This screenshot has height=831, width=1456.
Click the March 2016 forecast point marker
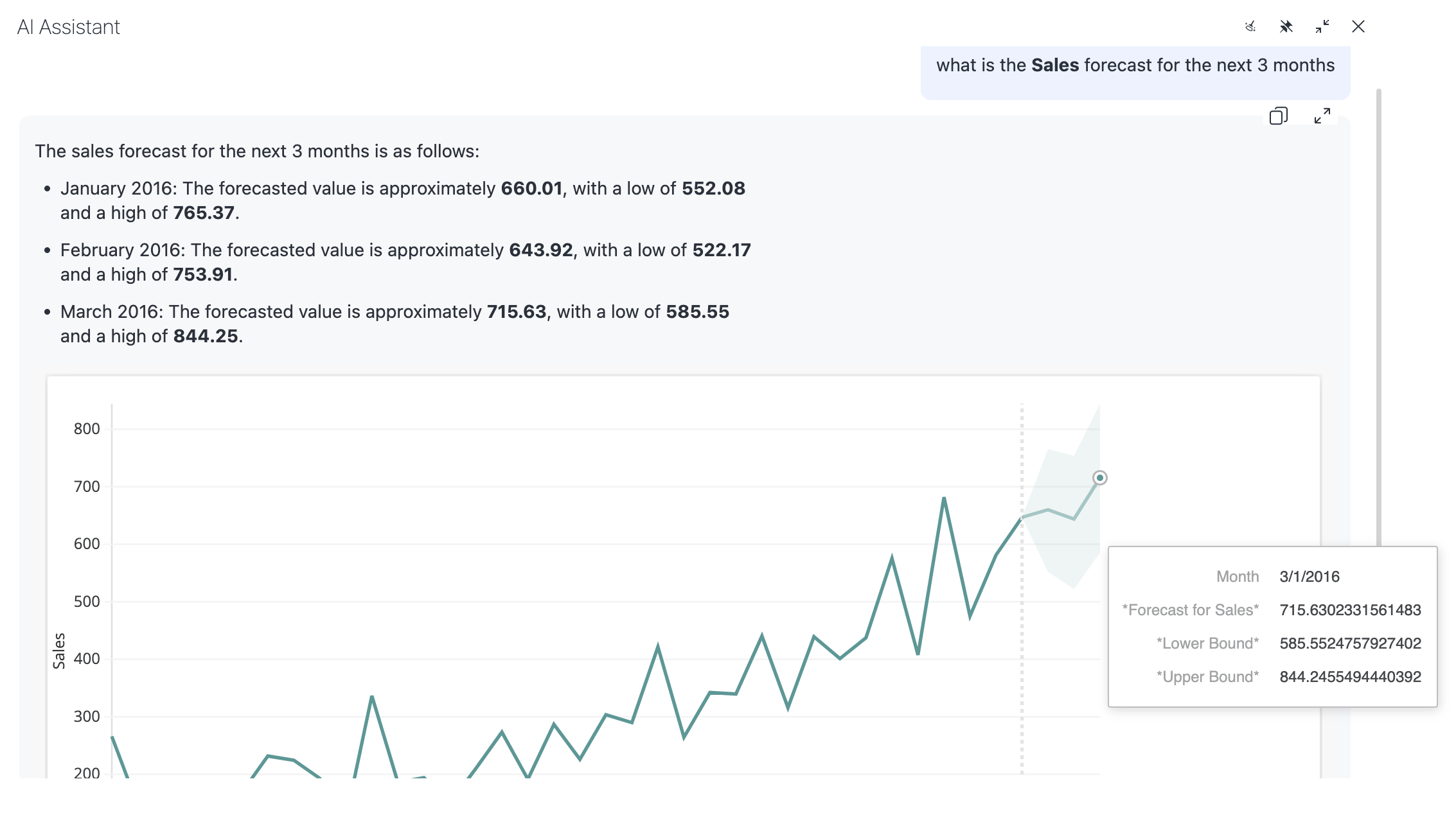tap(1099, 478)
